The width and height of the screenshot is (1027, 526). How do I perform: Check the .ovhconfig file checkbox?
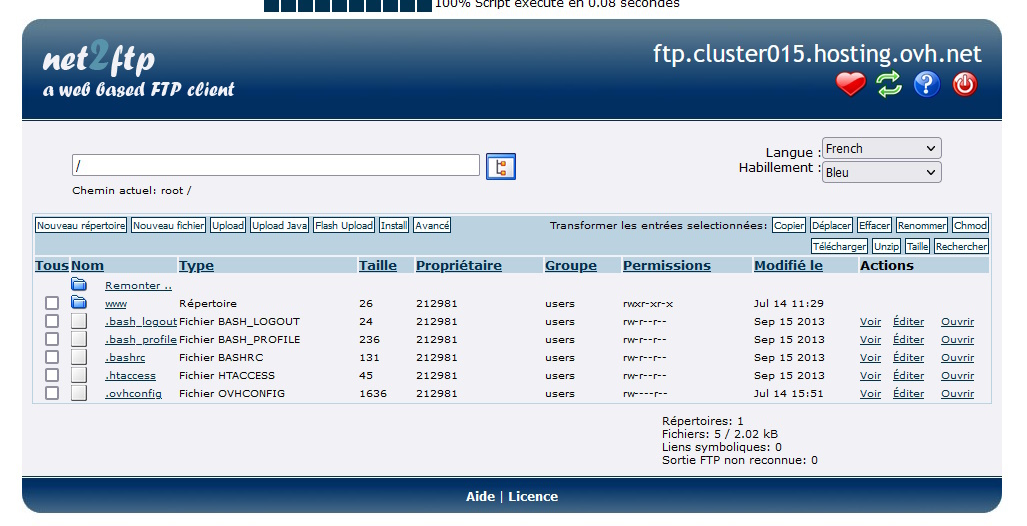tap(52, 393)
